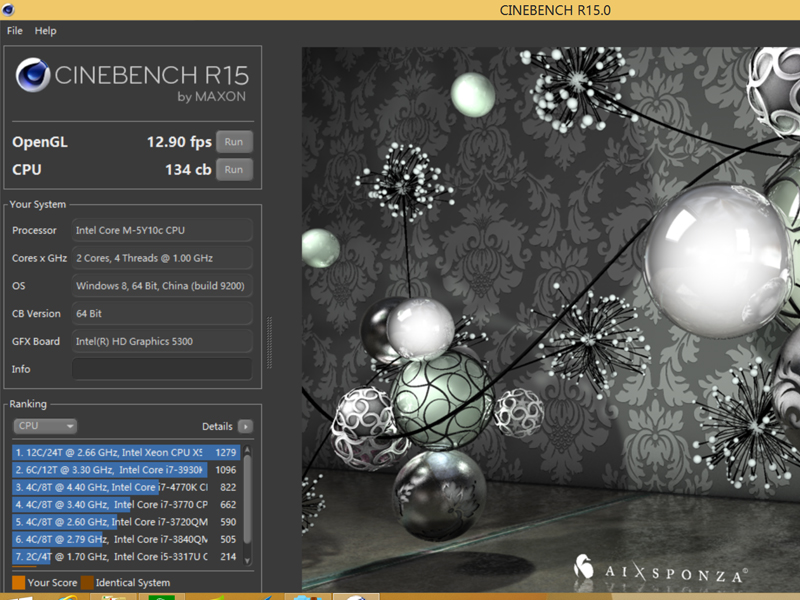Screen dimensions: 800x600
Task: Select ranking row 3 Core i7-4770K
Action: (x=126, y=487)
